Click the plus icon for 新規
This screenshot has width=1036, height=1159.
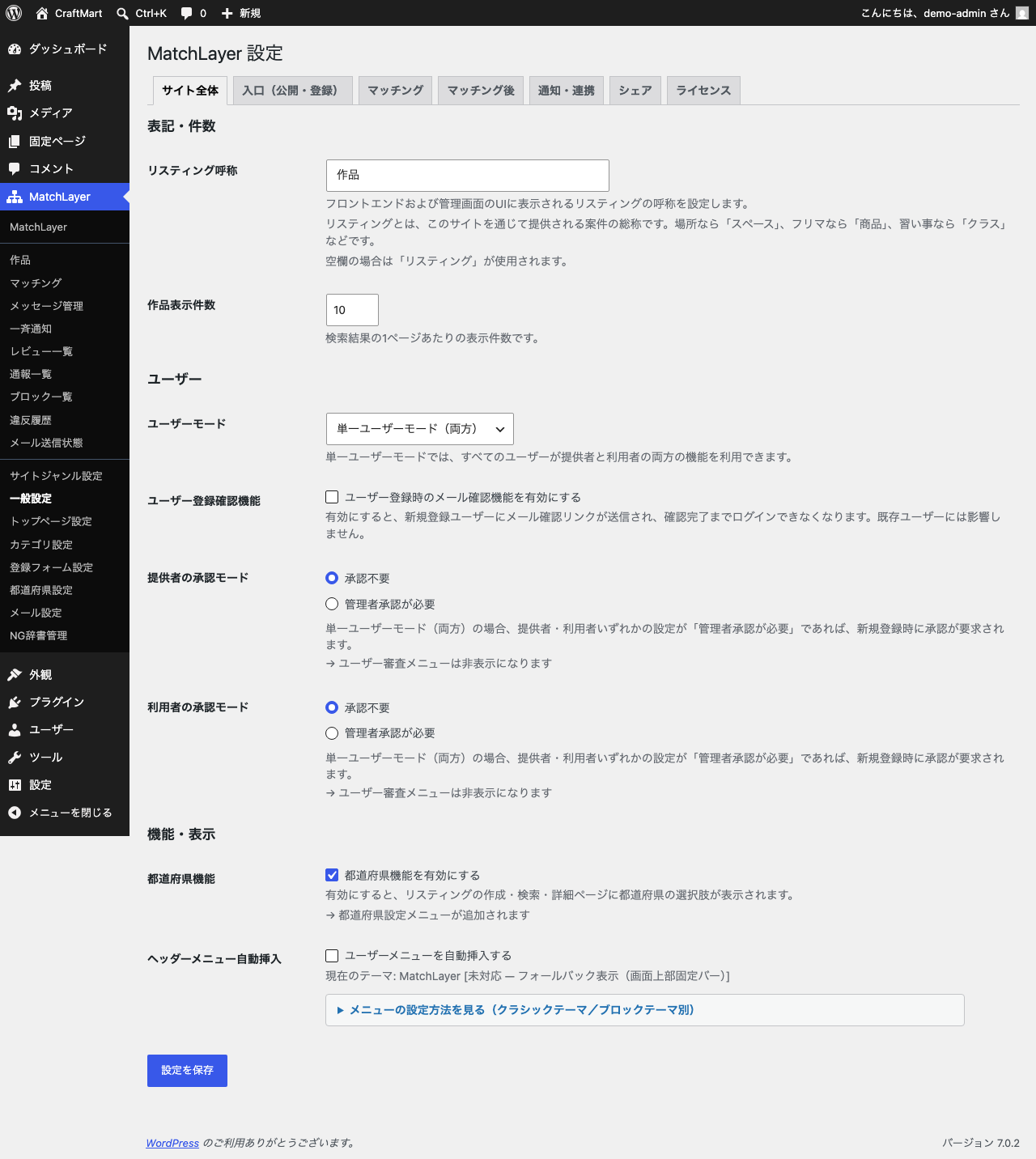pos(227,13)
